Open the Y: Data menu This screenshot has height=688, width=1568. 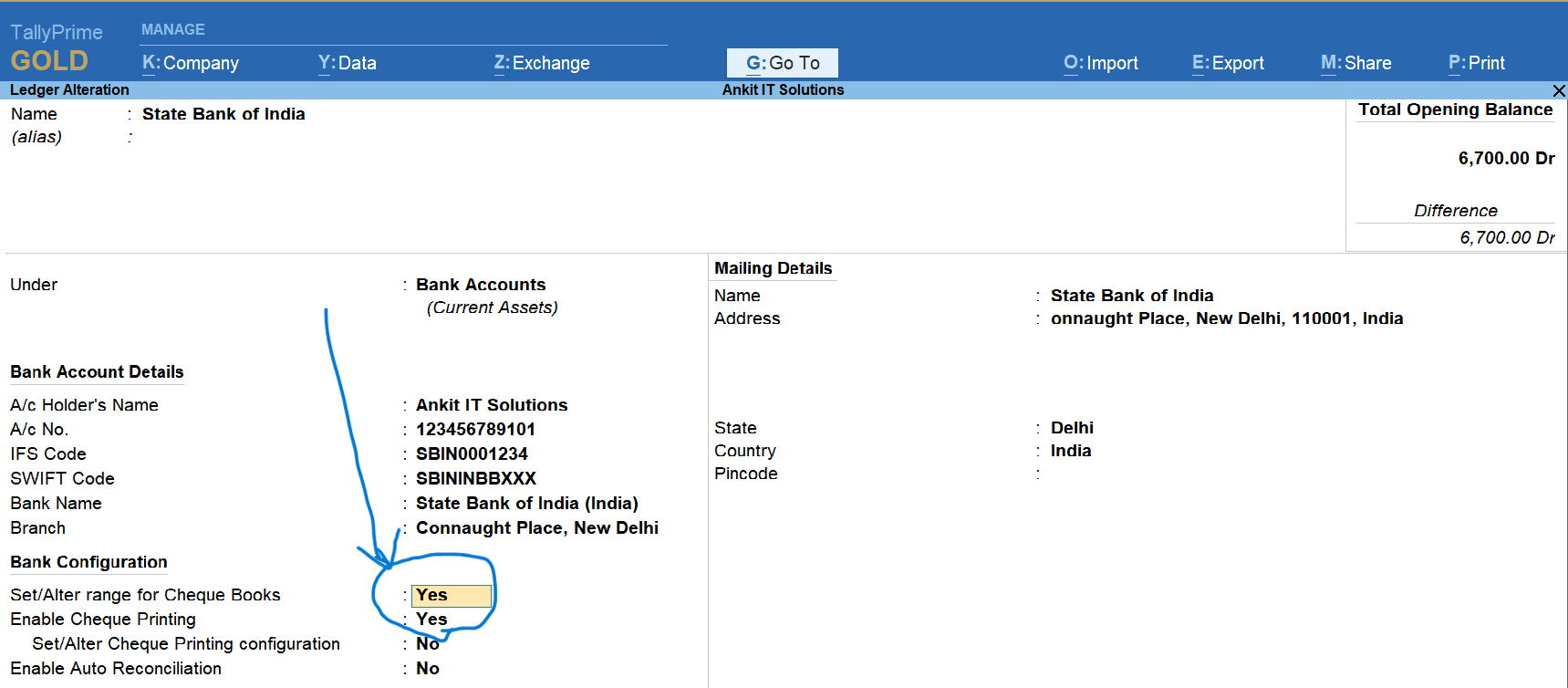click(x=348, y=63)
